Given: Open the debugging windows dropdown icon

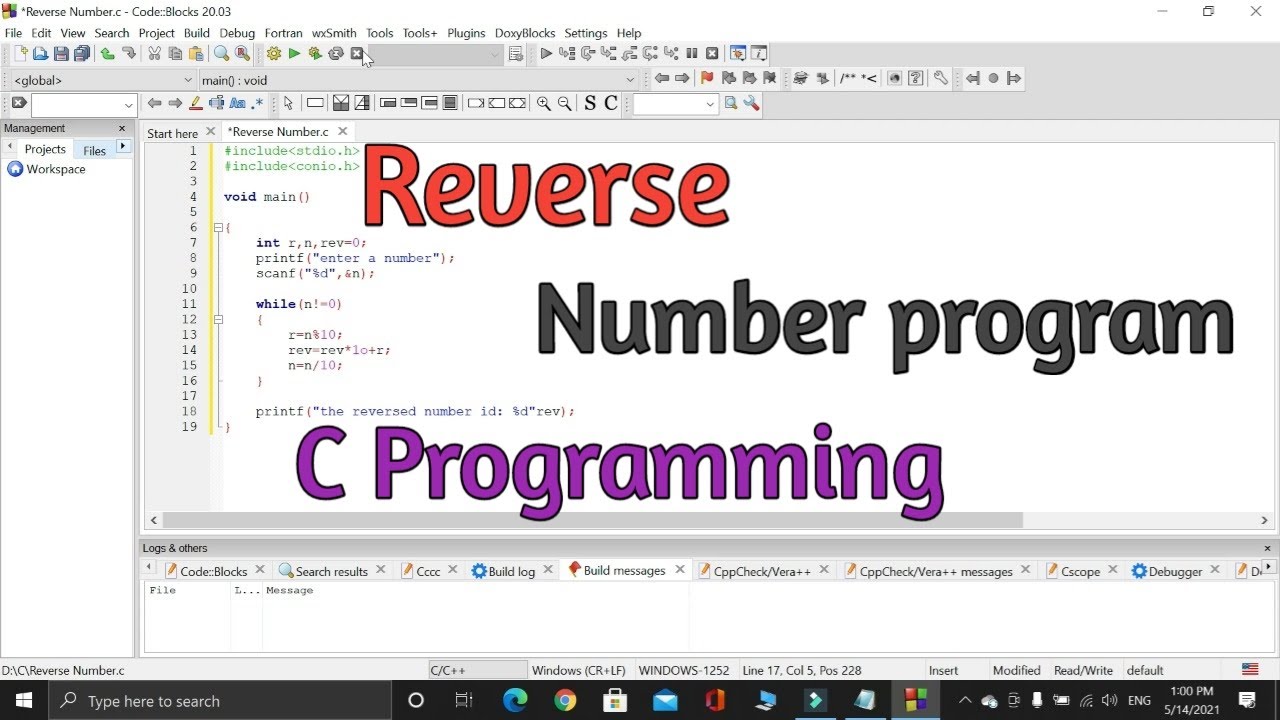Looking at the screenshot, I should point(738,54).
